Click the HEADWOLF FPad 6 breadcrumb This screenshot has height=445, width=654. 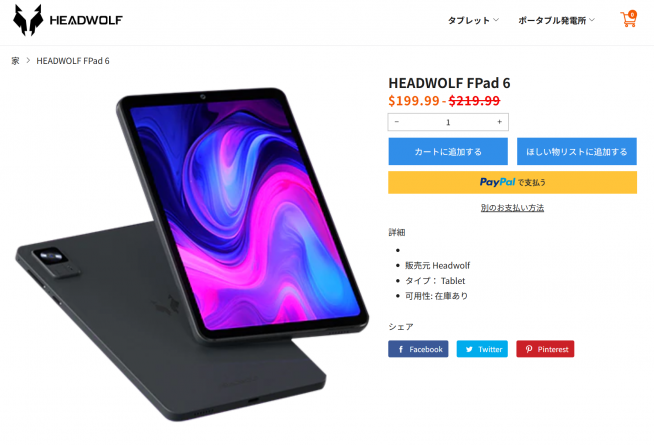click(73, 61)
